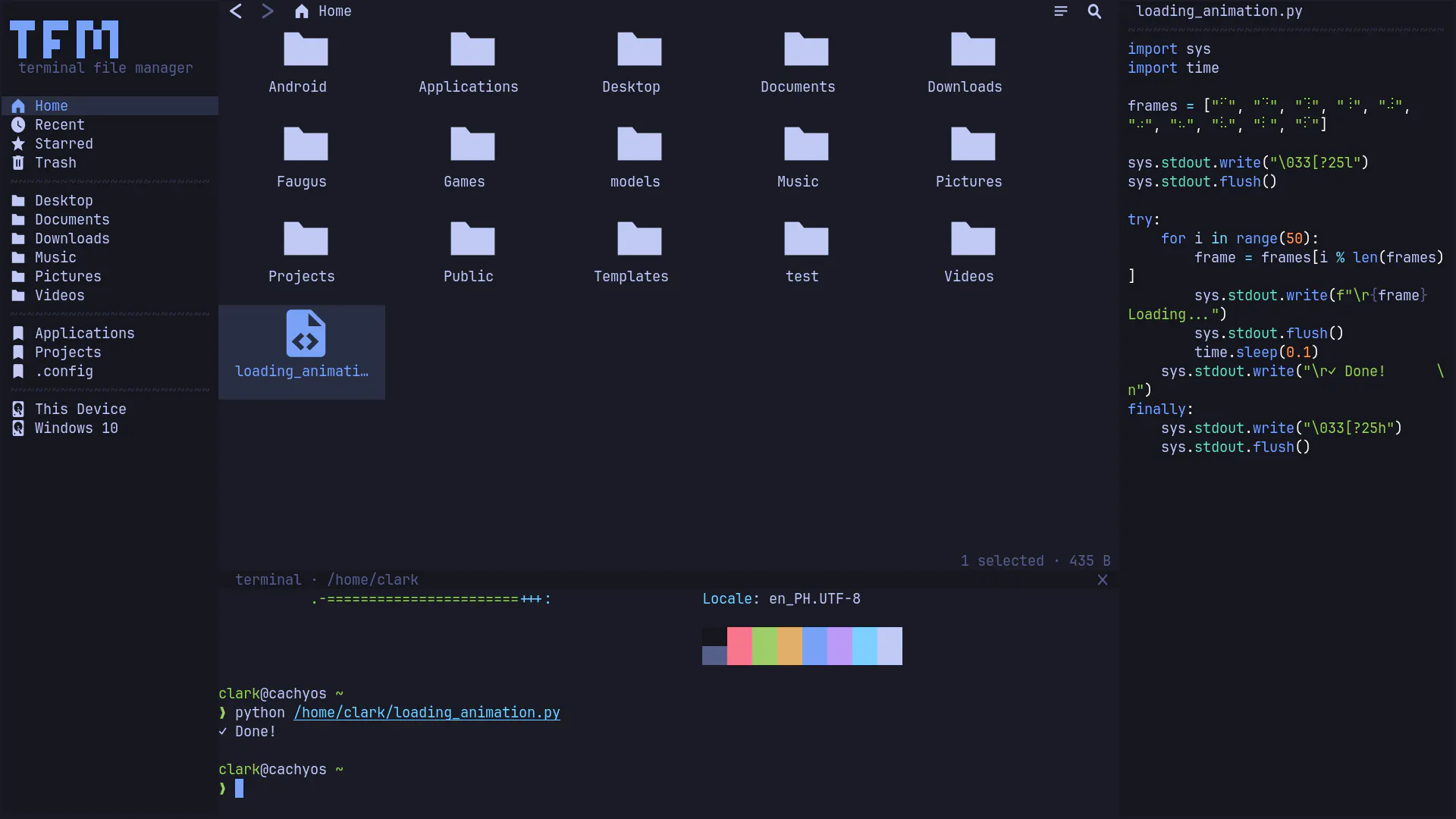Viewport: 1456px width, 819px height.
Task: Open the search magnifier icon
Action: pyautogui.click(x=1094, y=11)
